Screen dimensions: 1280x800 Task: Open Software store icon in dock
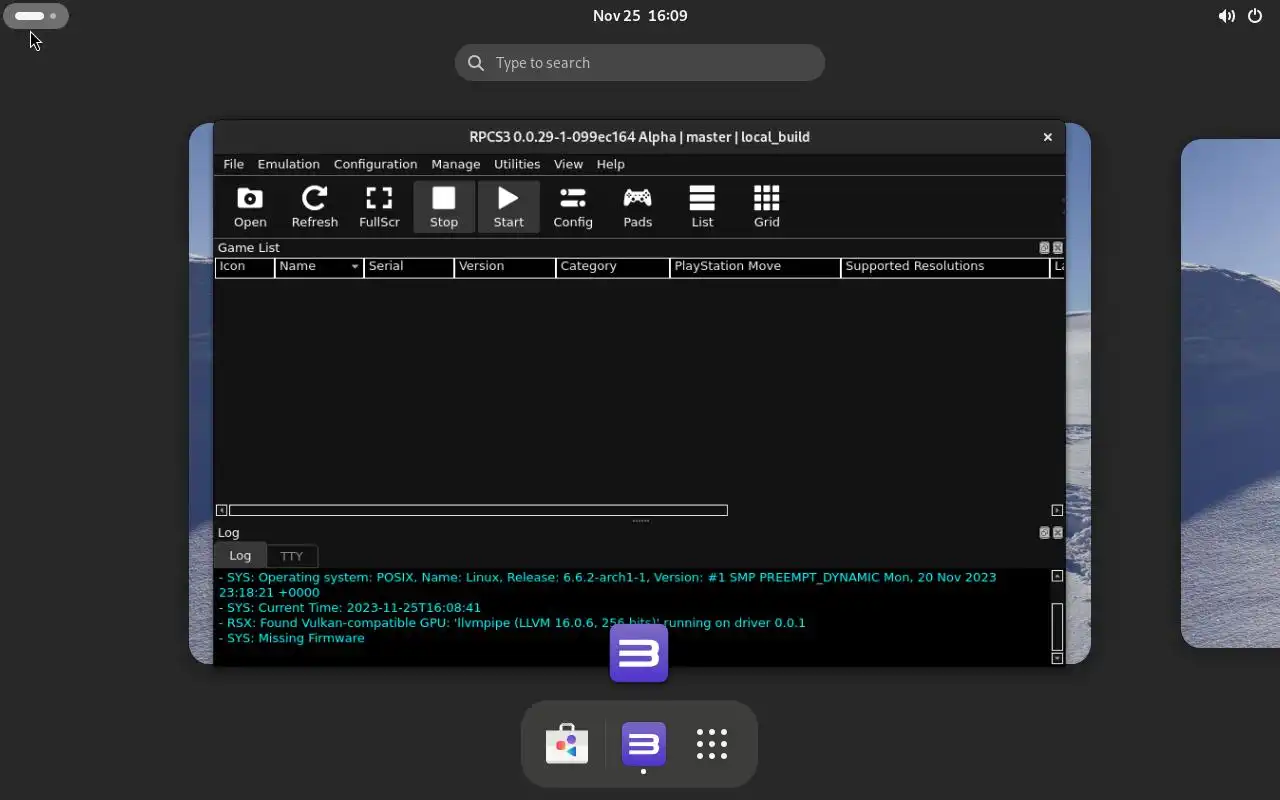click(x=567, y=744)
